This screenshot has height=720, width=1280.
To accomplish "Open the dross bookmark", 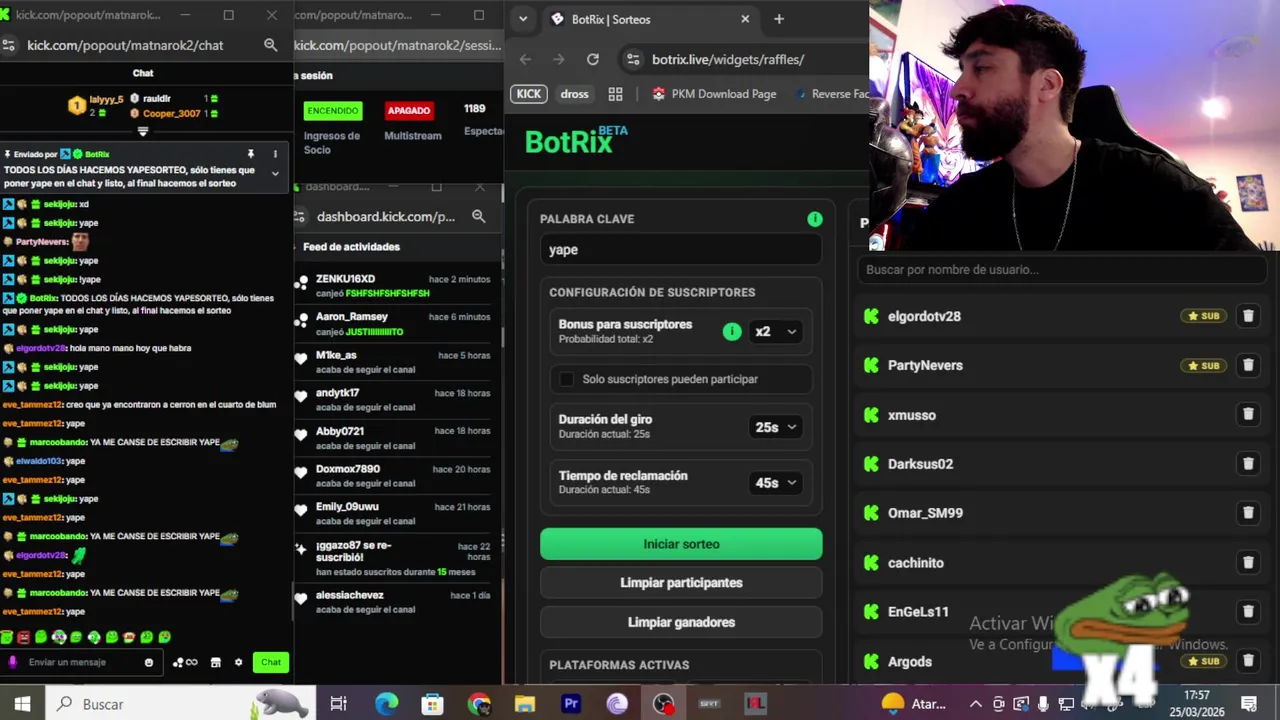I will 575,94.
